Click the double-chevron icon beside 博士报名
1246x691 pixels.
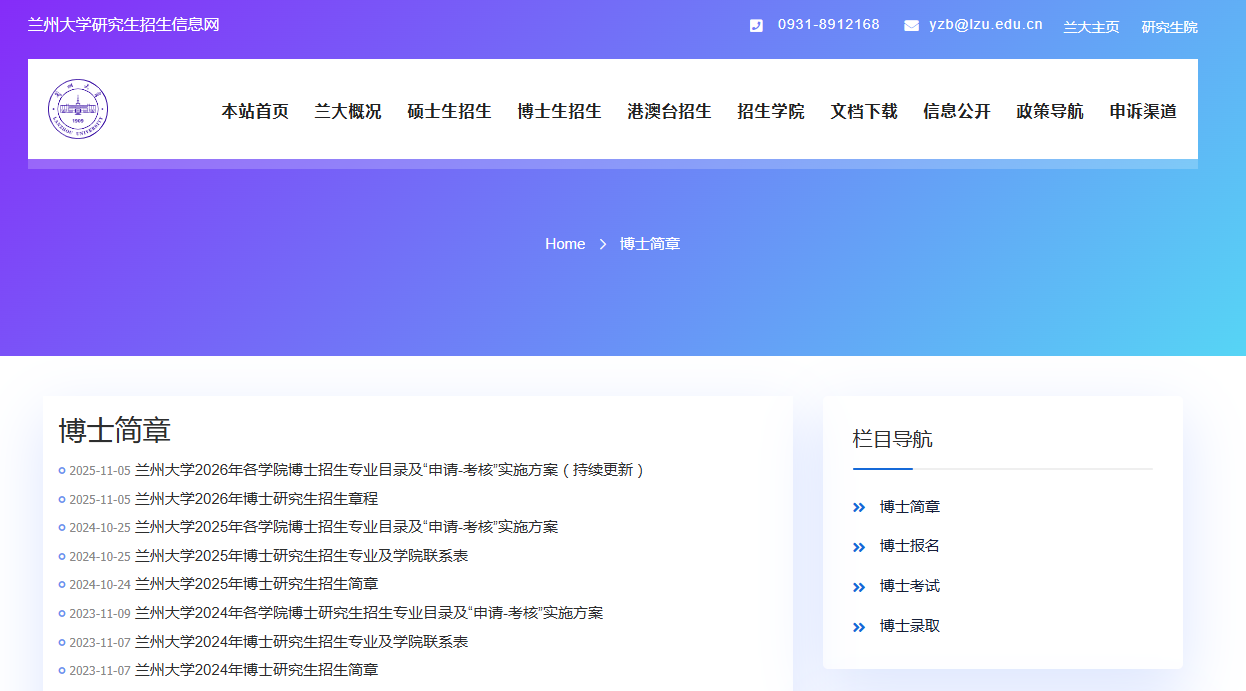(858, 547)
